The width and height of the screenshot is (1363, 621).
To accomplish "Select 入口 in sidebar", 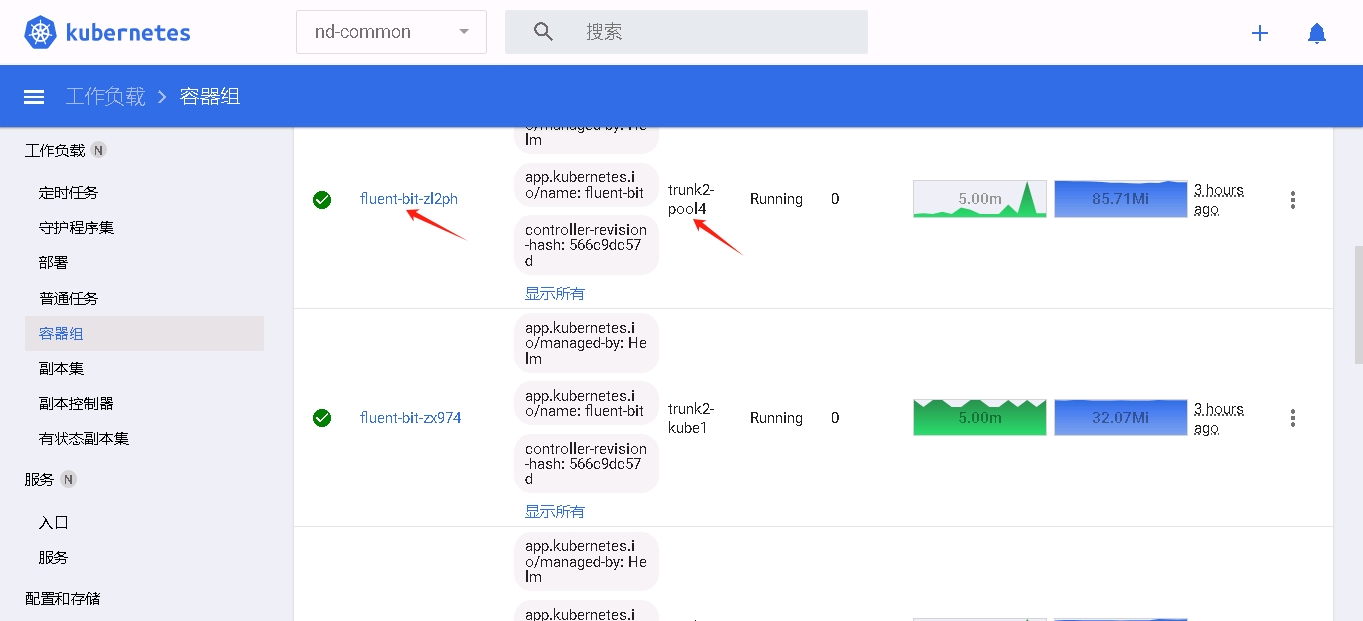I will click(54, 522).
